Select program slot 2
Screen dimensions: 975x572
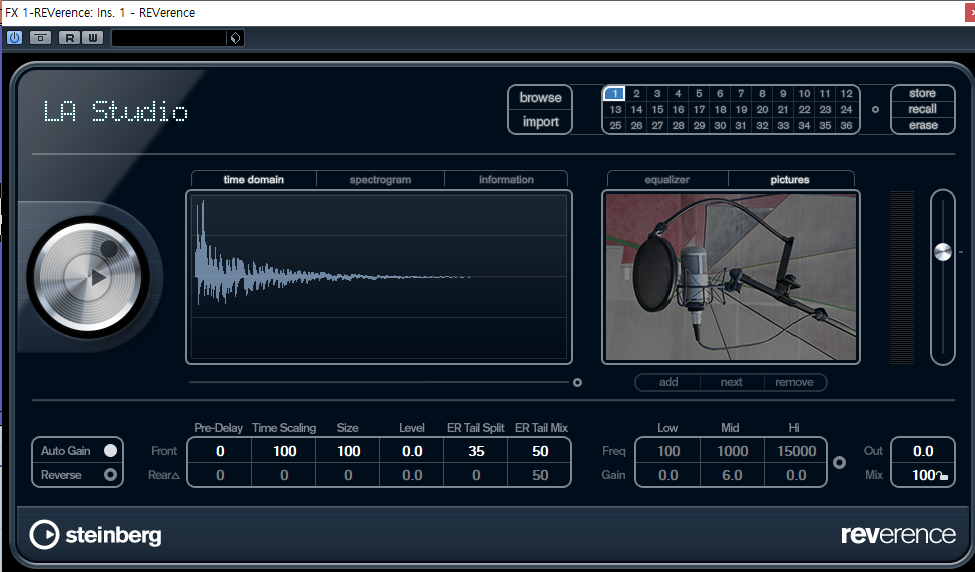(636, 93)
